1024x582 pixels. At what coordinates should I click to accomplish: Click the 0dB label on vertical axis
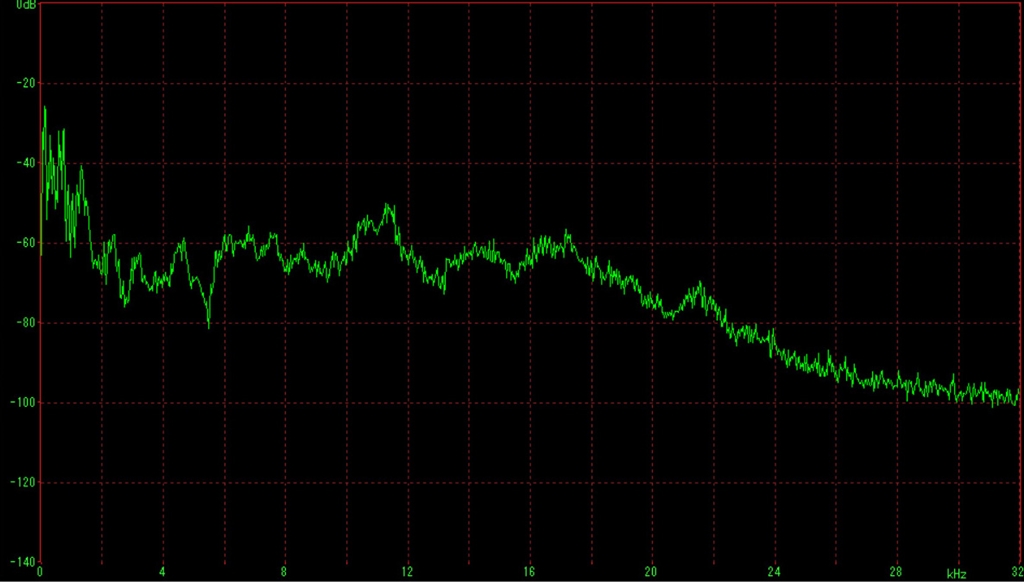pyautogui.click(x=25, y=5)
